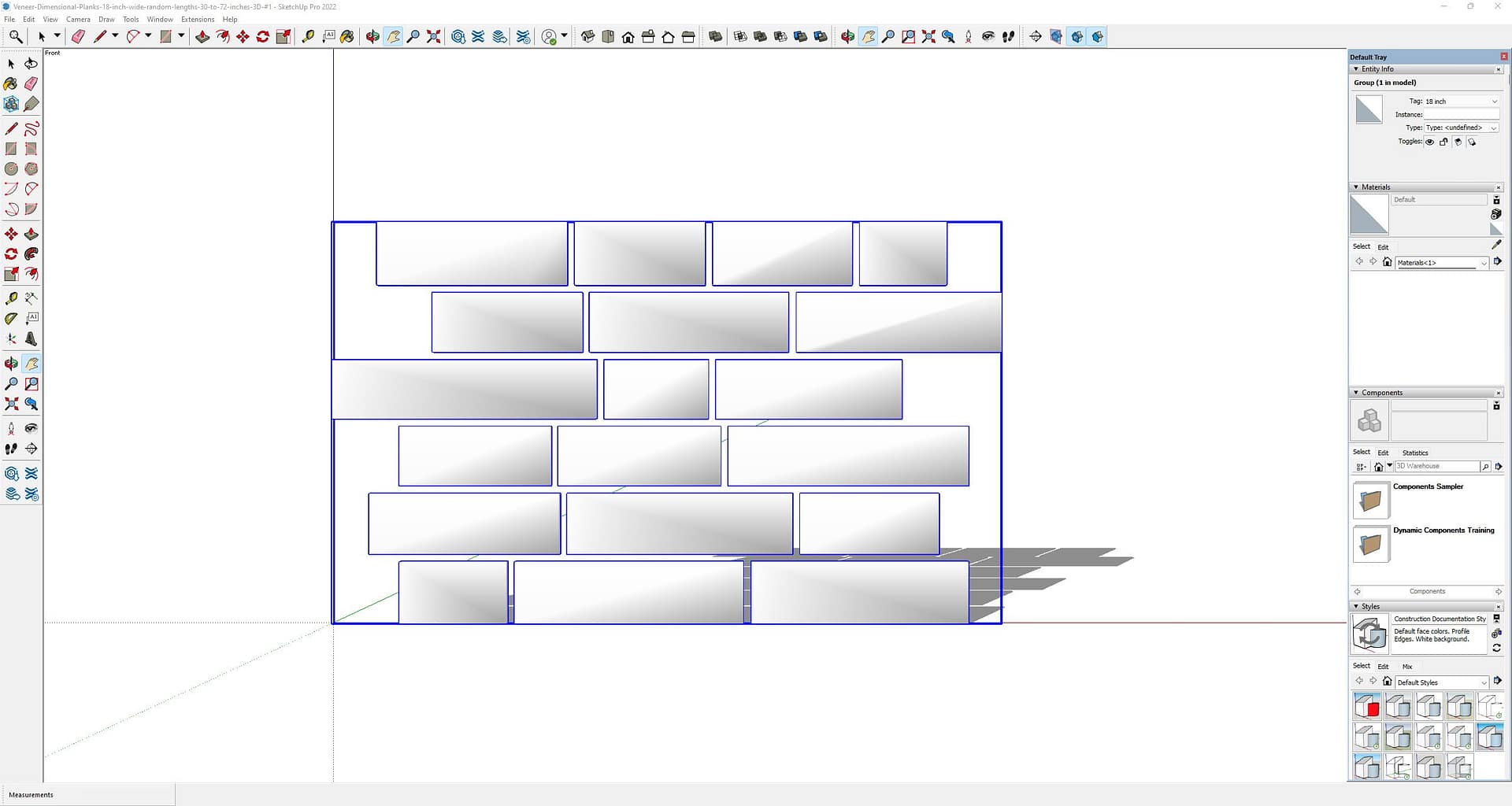Open the Camera menu
The image size is (1512, 806).
(x=78, y=20)
